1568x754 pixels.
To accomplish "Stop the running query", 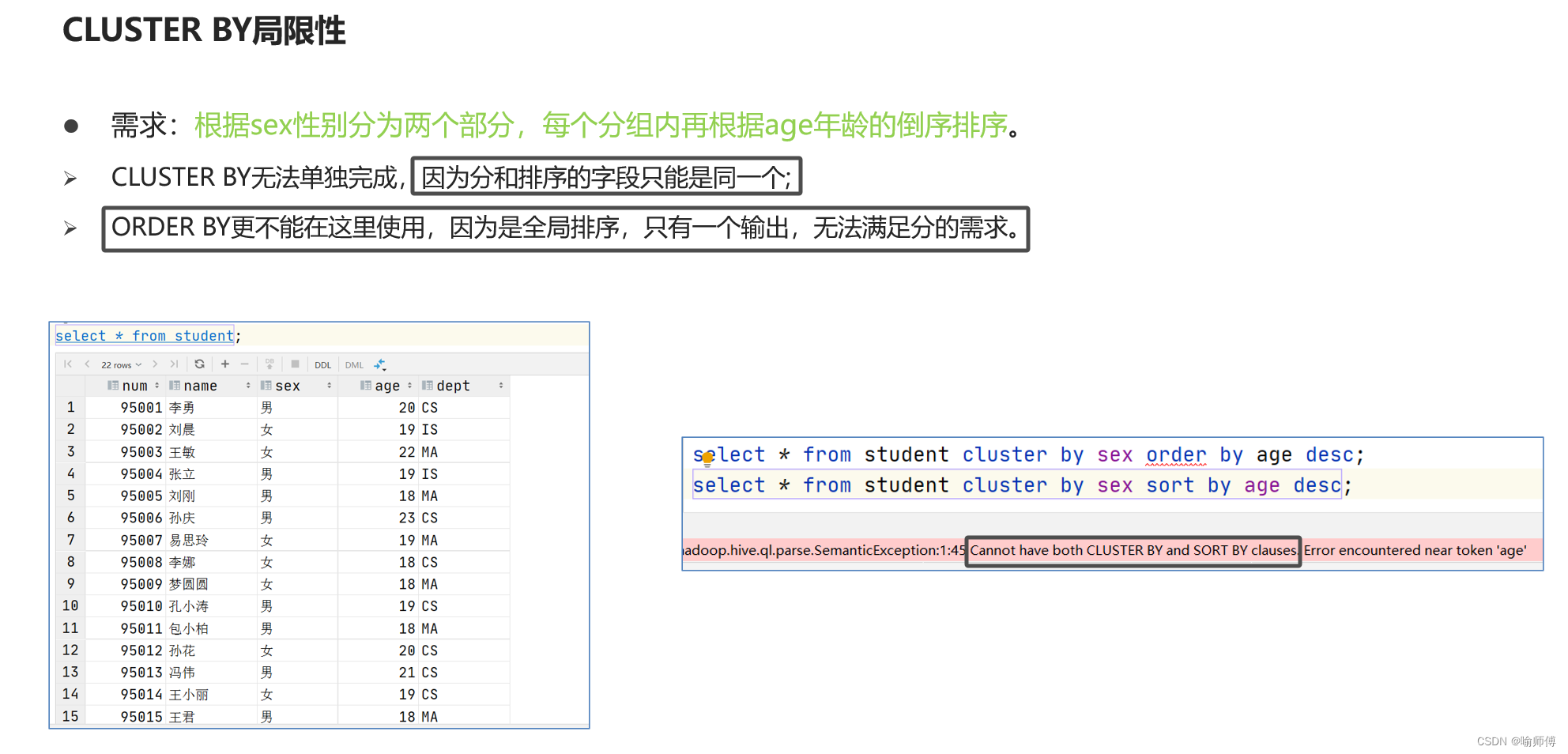I will [x=295, y=364].
